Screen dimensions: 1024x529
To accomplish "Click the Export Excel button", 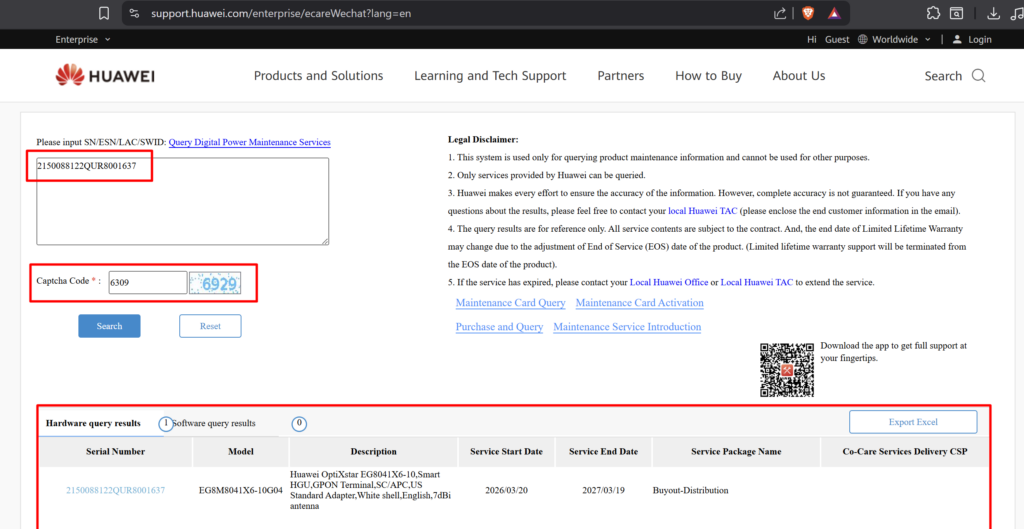I will point(913,422).
